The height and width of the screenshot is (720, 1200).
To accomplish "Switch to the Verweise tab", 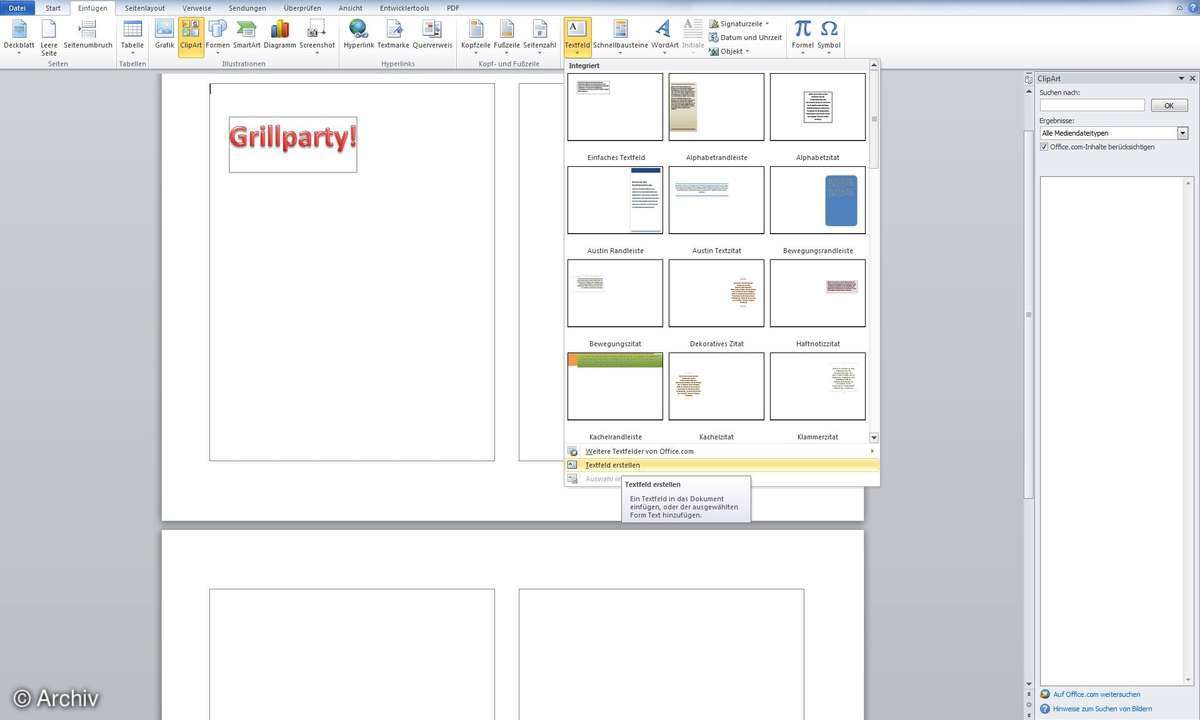I will 196,8.
